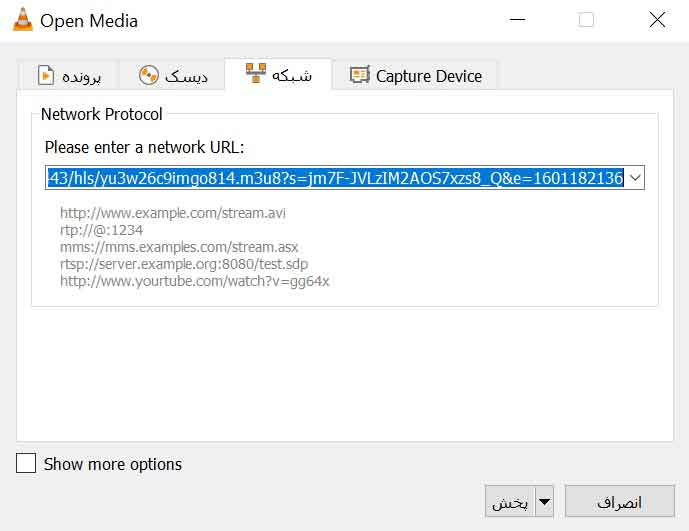Screen dimensions: 689x531
Task: Switch to the دیسک (Disc) tab
Action: coord(172,76)
